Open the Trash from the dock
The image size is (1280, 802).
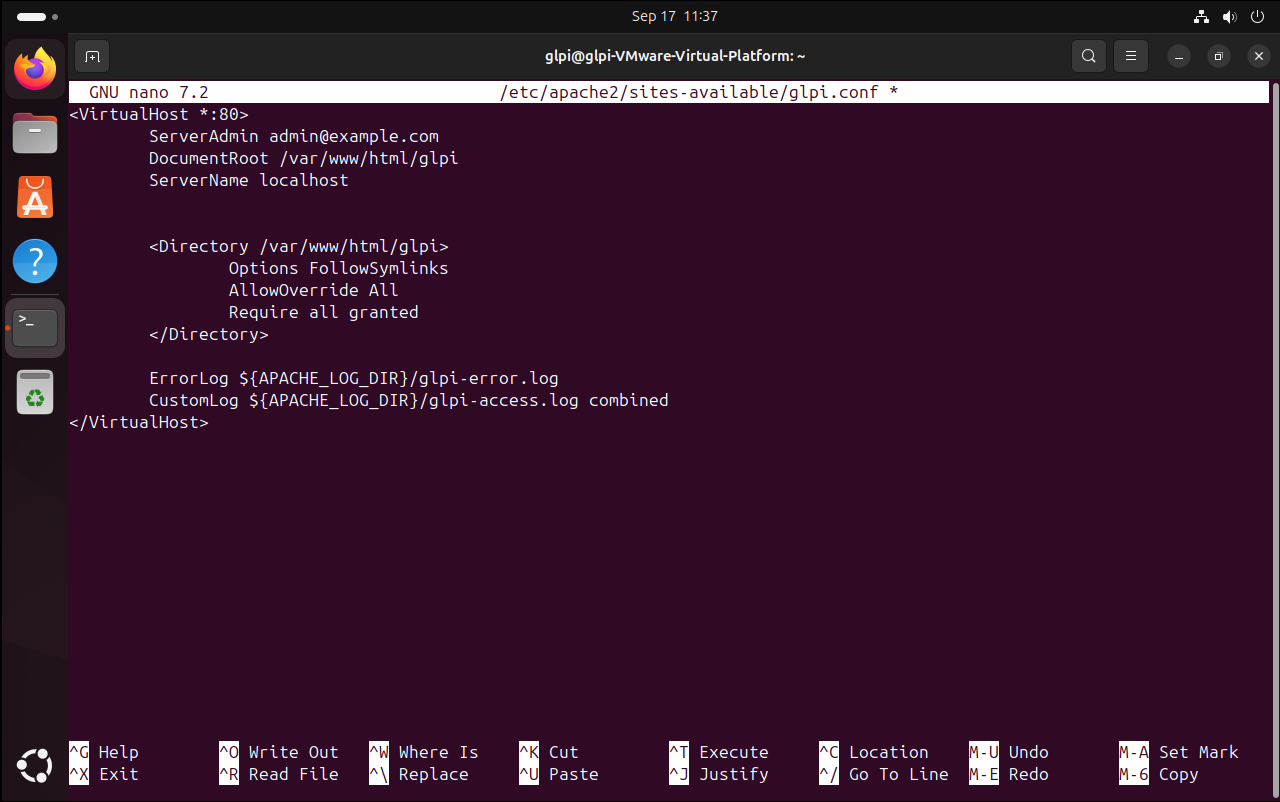(x=35, y=392)
